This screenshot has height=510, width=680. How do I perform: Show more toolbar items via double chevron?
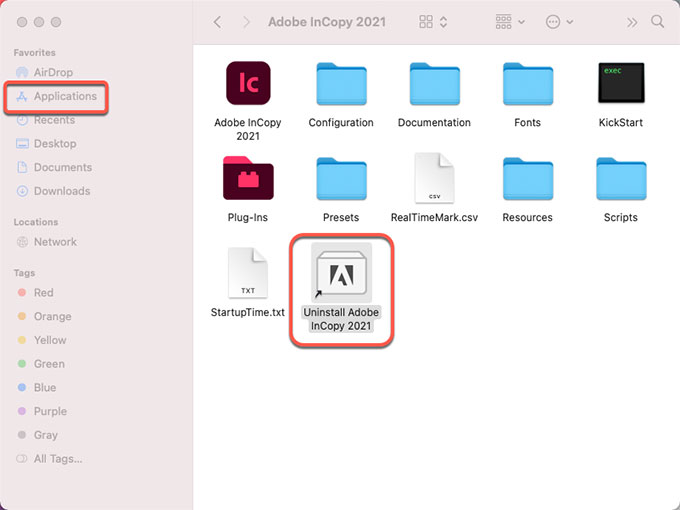point(632,22)
